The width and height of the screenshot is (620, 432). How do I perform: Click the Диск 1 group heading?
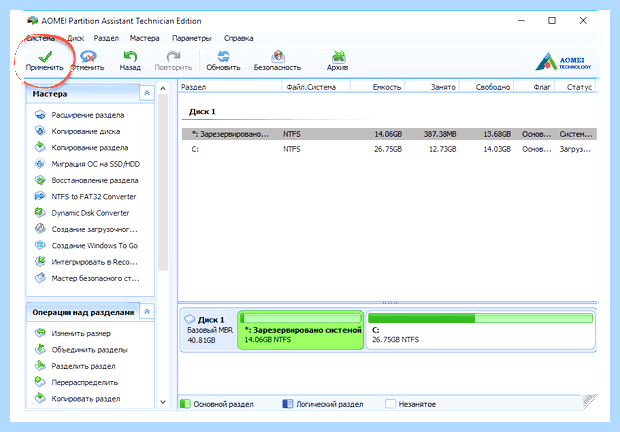click(x=202, y=112)
